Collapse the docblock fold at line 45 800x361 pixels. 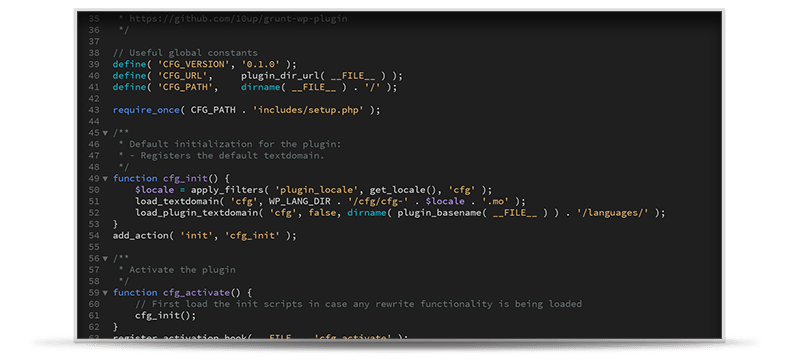(x=105, y=133)
